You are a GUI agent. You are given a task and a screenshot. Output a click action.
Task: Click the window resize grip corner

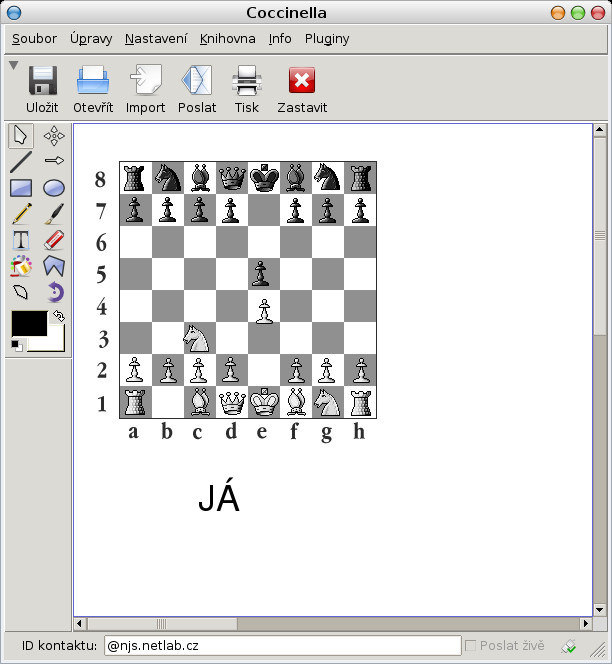(x=598, y=648)
